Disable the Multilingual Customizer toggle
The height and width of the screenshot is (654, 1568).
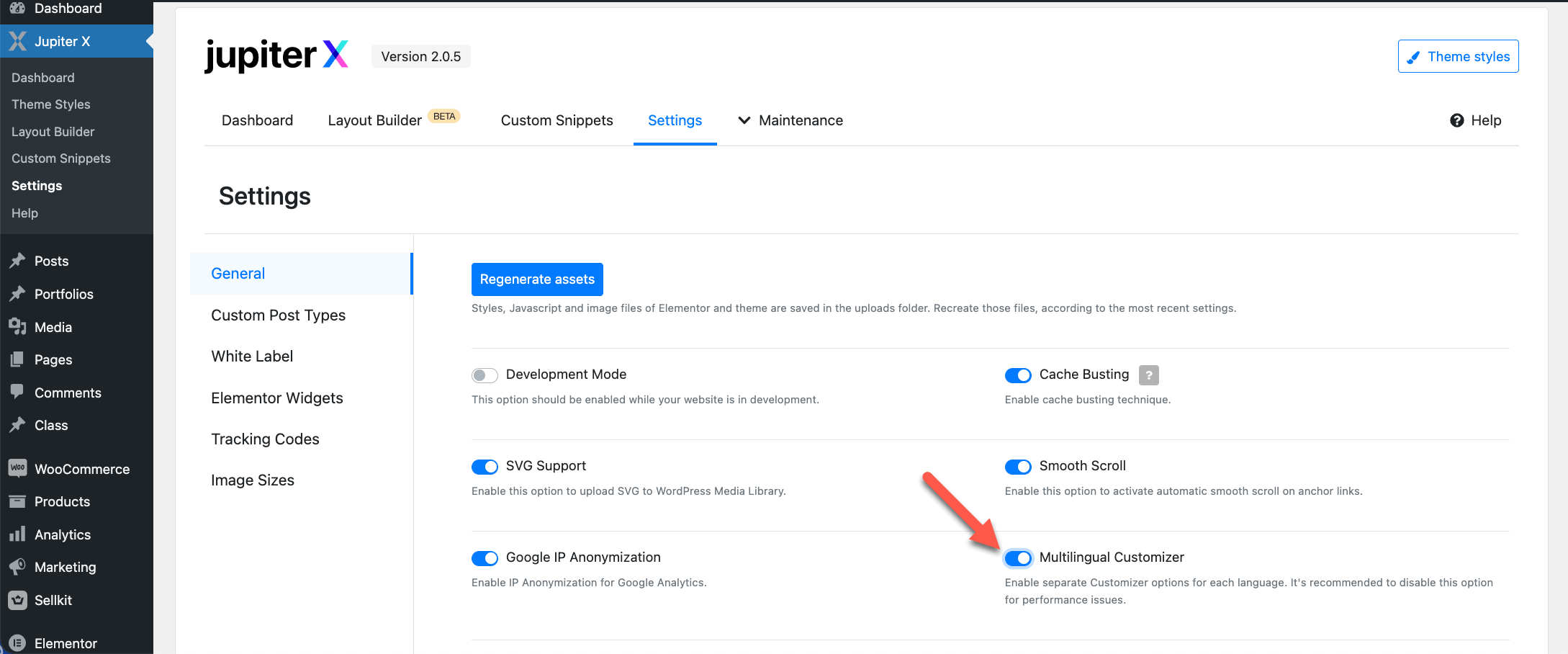click(x=1018, y=558)
